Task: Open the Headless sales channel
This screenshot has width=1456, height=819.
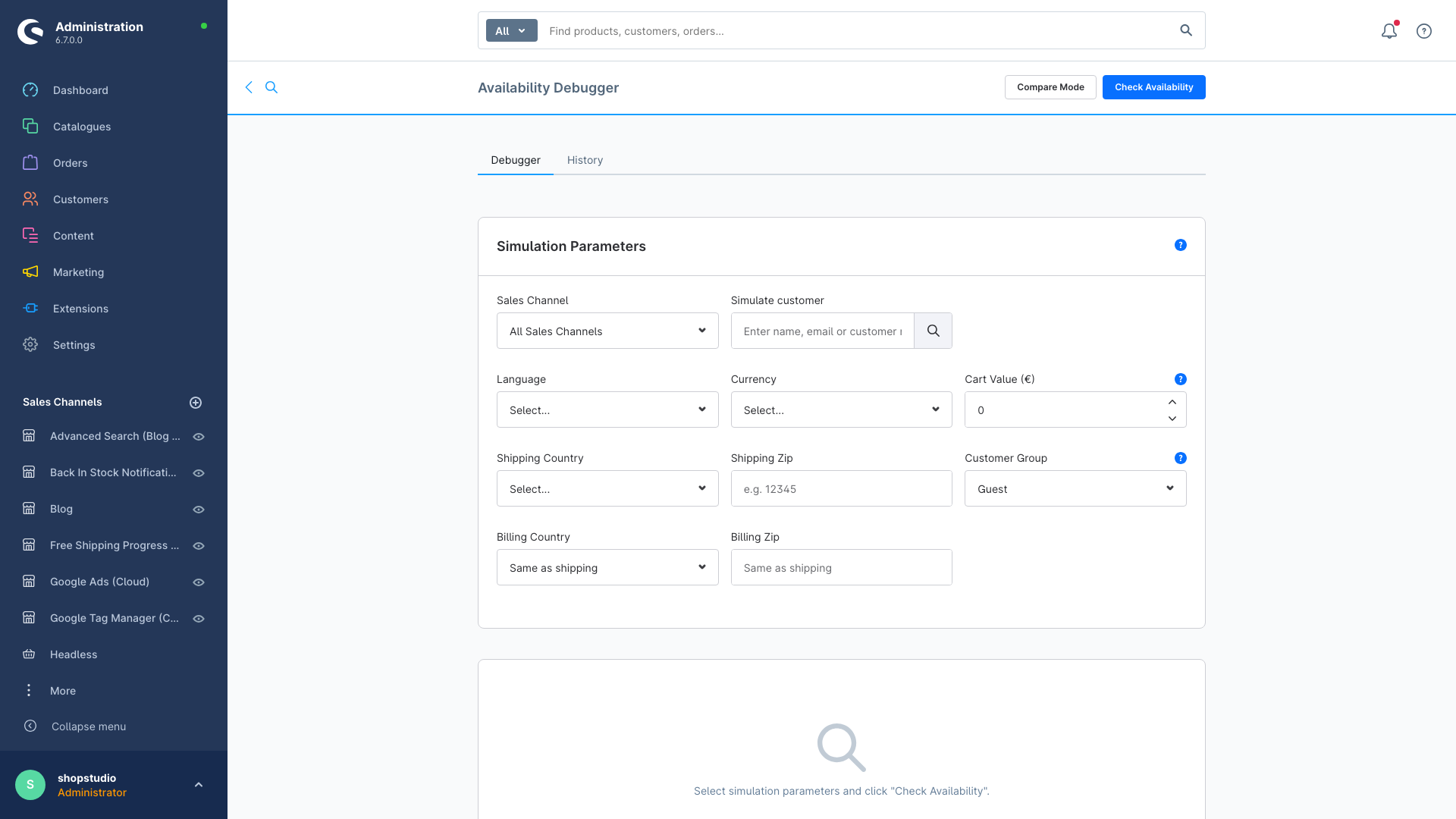Action: pyautogui.click(x=74, y=654)
